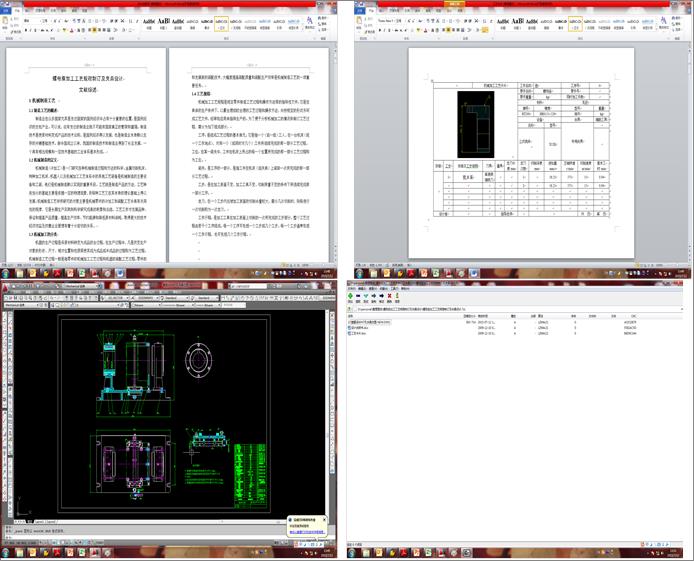This screenshot has width=694, height=561.
Task: Open Change Styles in left Word window
Action: 310,23
